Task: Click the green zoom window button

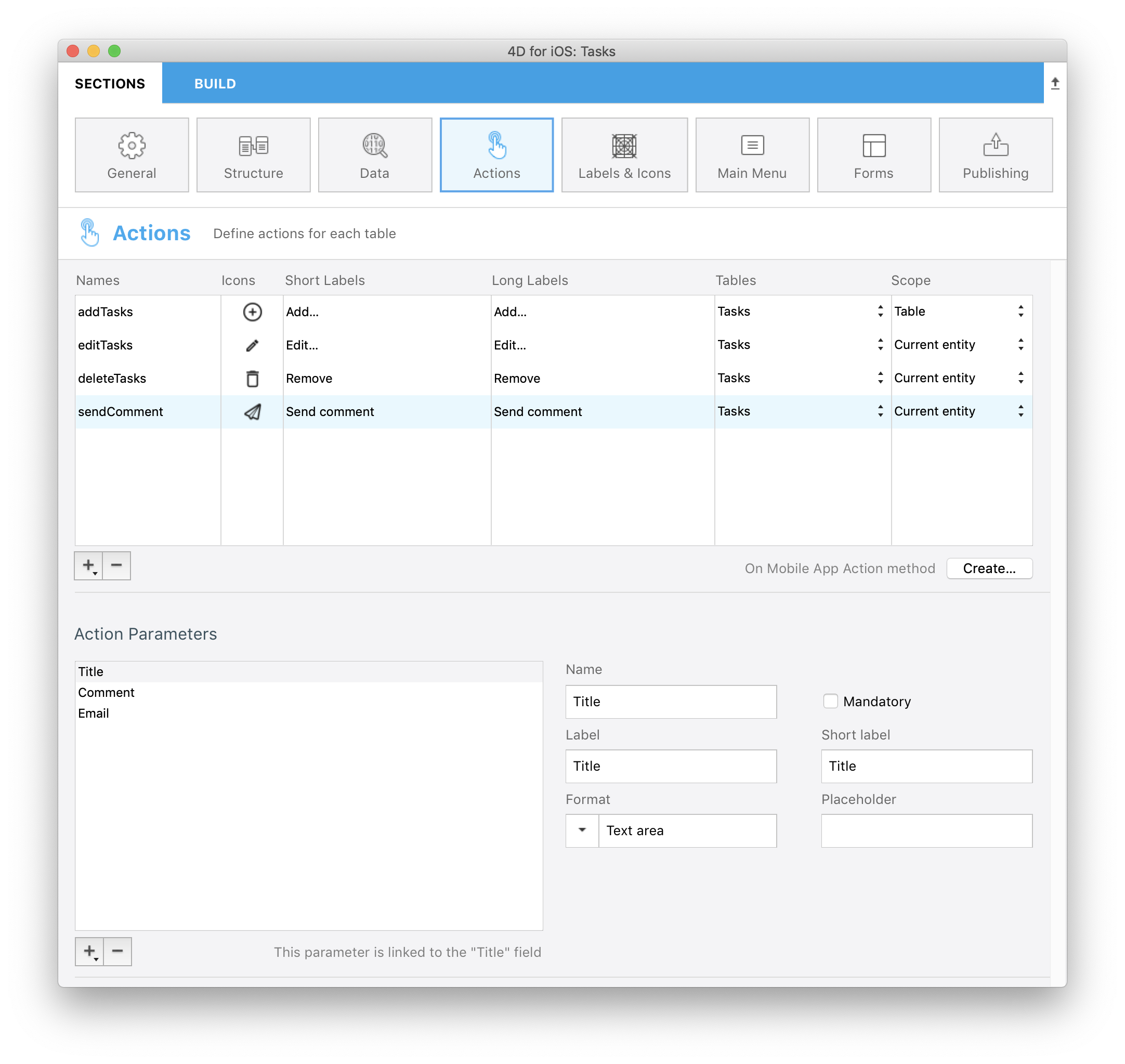Action: click(x=114, y=51)
